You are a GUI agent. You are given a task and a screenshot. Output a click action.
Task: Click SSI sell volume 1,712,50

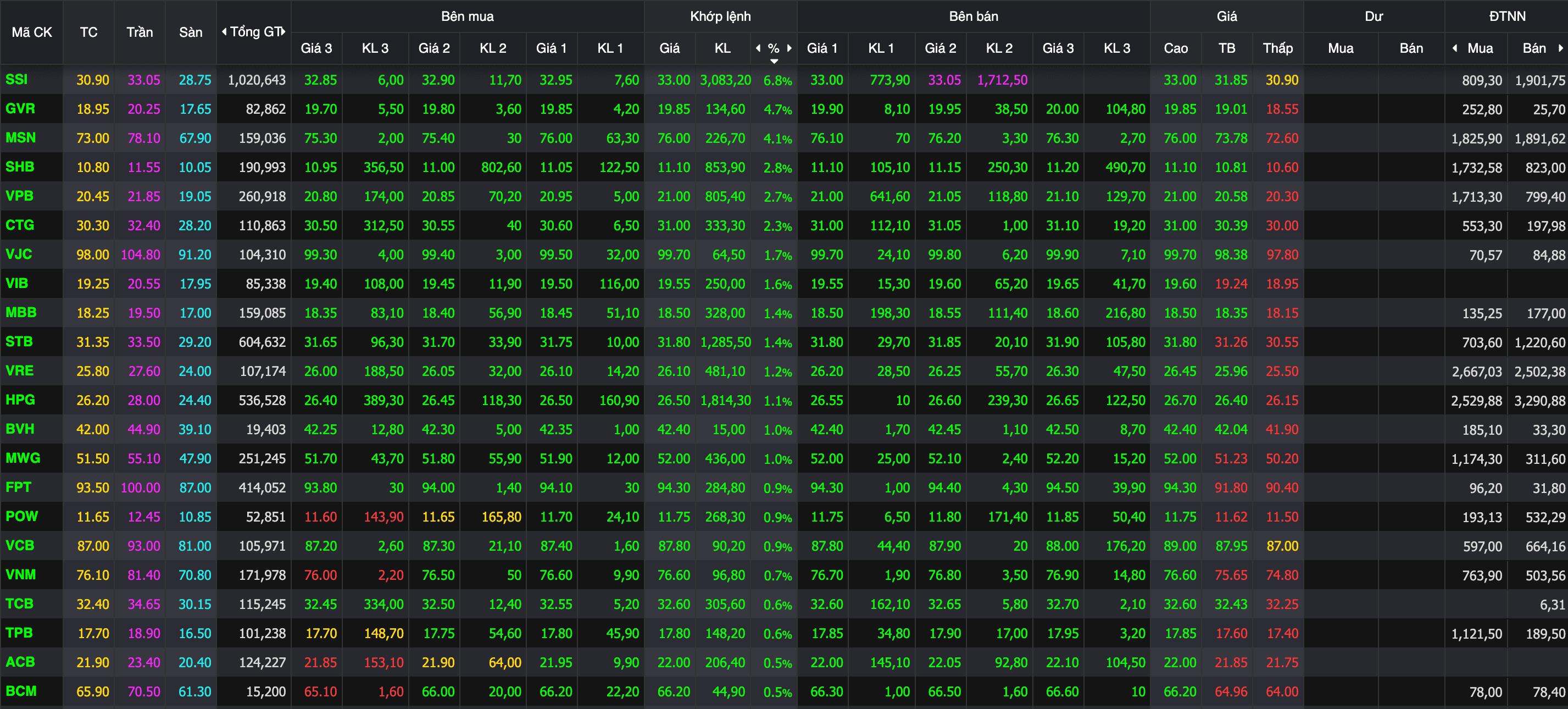click(1002, 80)
